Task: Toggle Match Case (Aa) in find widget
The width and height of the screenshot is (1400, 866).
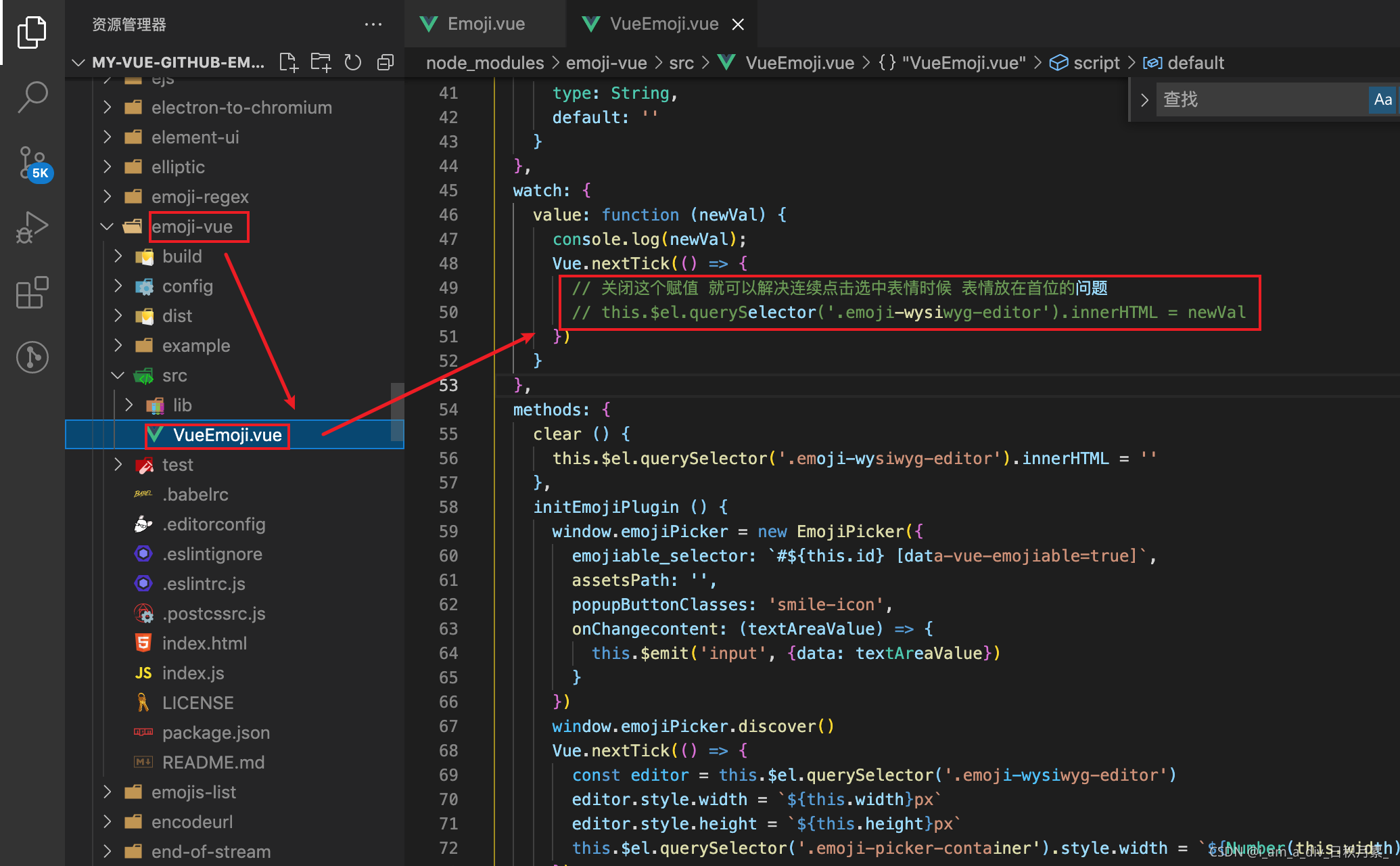Action: coord(1382,100)
